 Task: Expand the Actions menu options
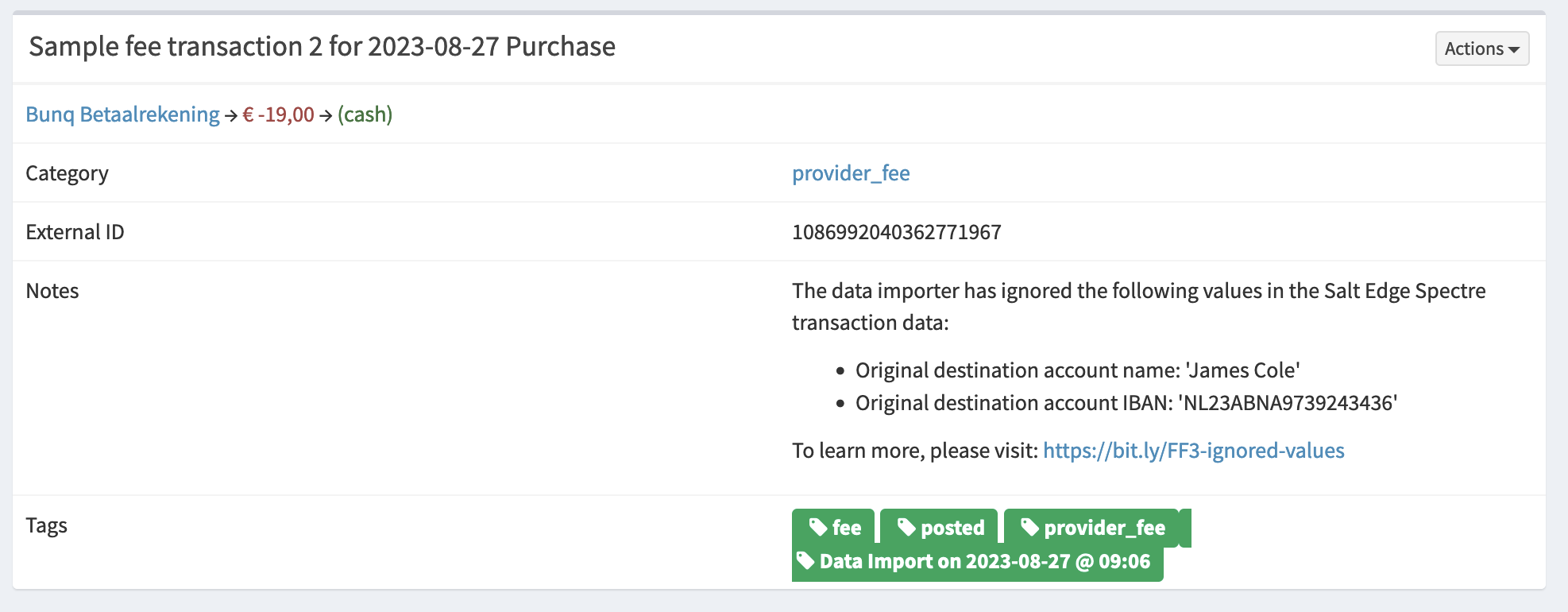[x=1481, y=48]
